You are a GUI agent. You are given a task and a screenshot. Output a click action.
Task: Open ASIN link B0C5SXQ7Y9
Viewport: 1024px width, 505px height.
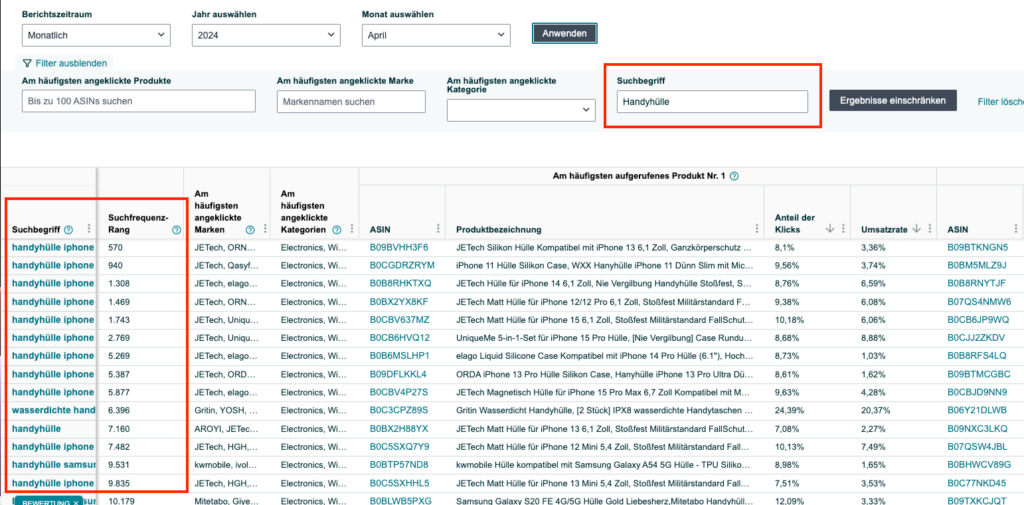tap(400, 446)
